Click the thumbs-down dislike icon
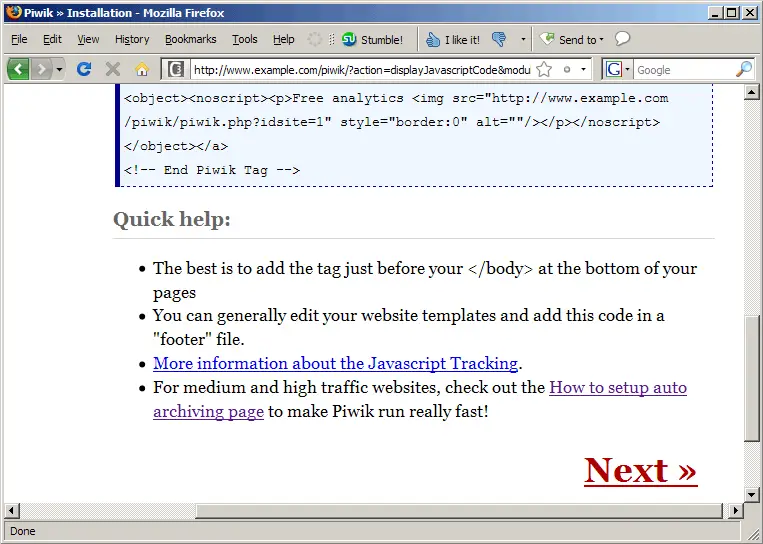763x544 pixels. coord(499,40)
